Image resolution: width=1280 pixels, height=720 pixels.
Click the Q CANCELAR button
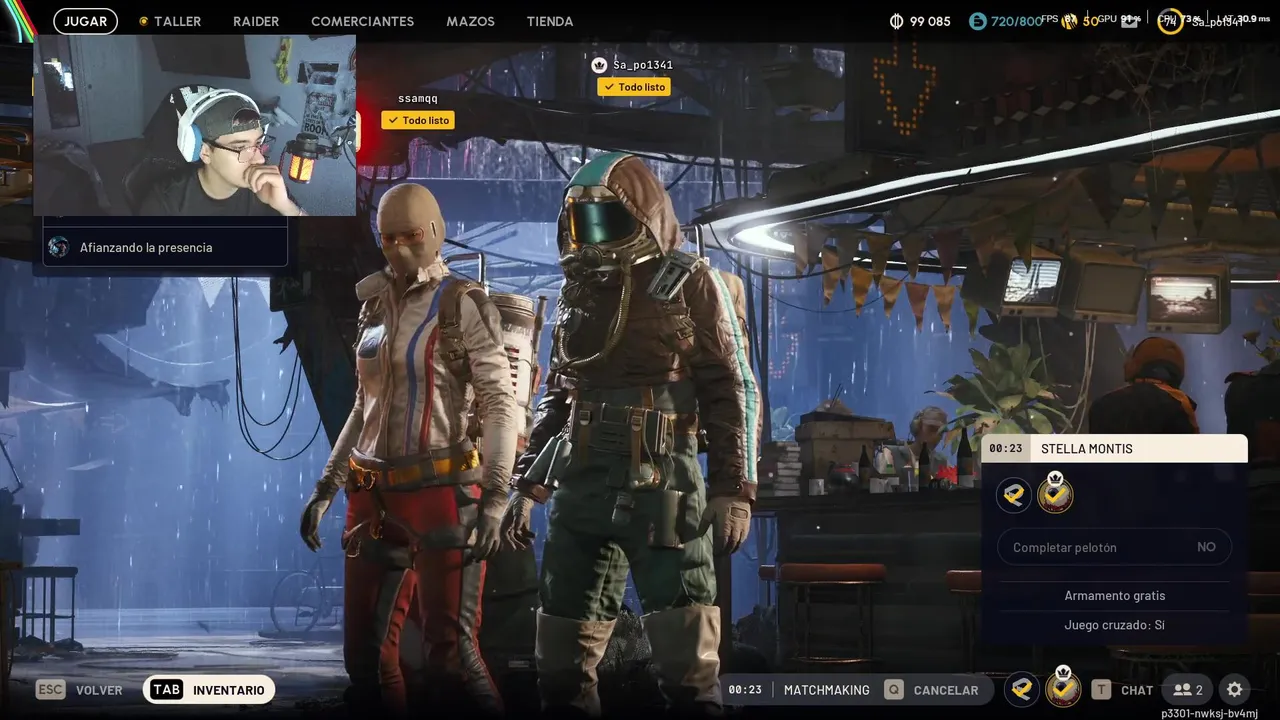tap(932, 690)
